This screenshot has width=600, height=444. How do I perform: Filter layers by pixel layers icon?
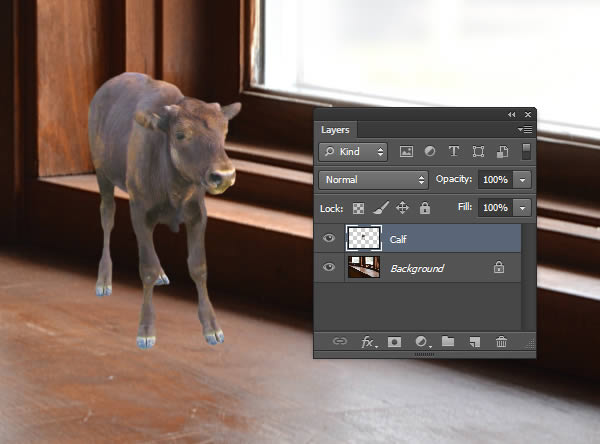[406, 152]
